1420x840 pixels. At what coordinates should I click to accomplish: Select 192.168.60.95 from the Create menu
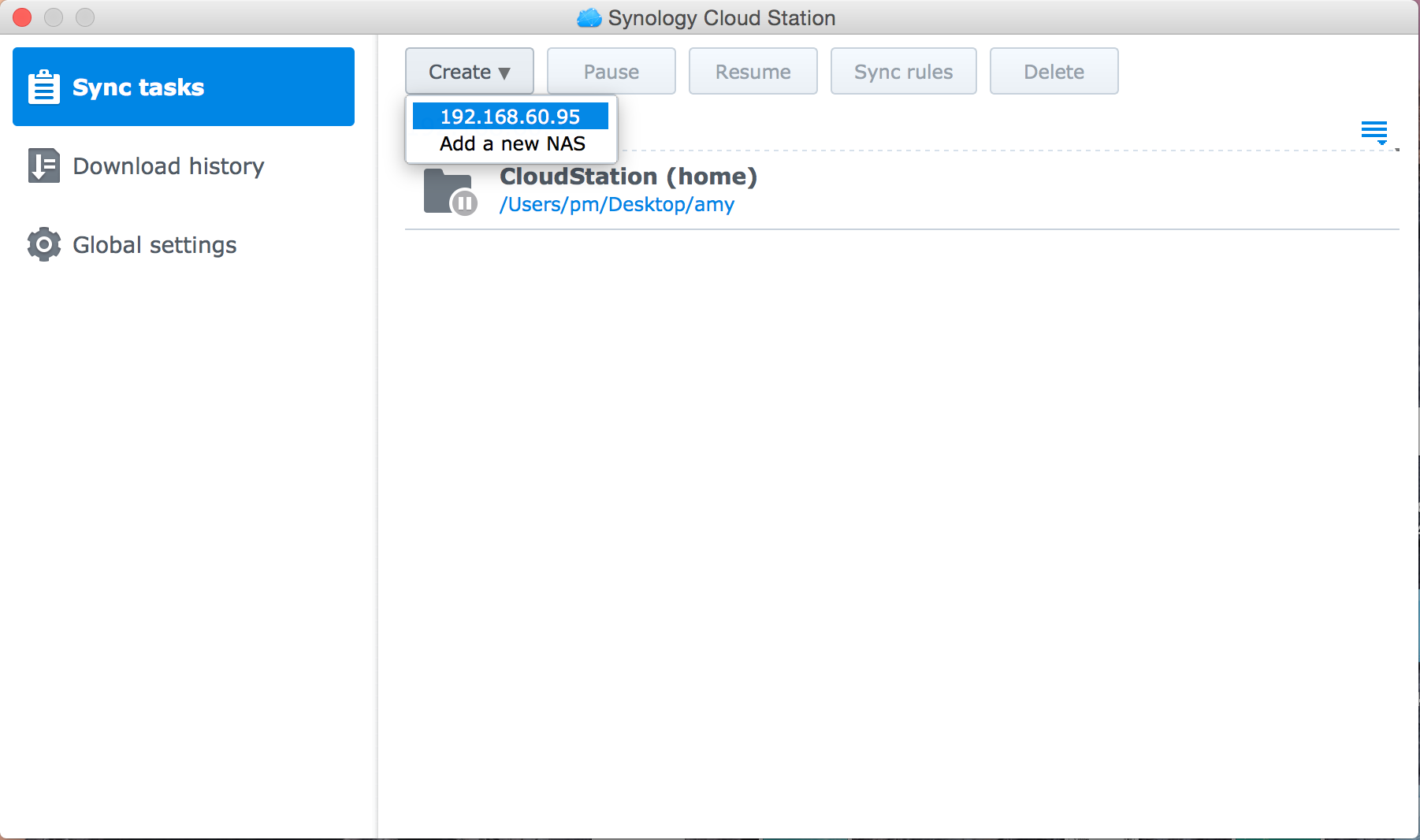[511, 117]
